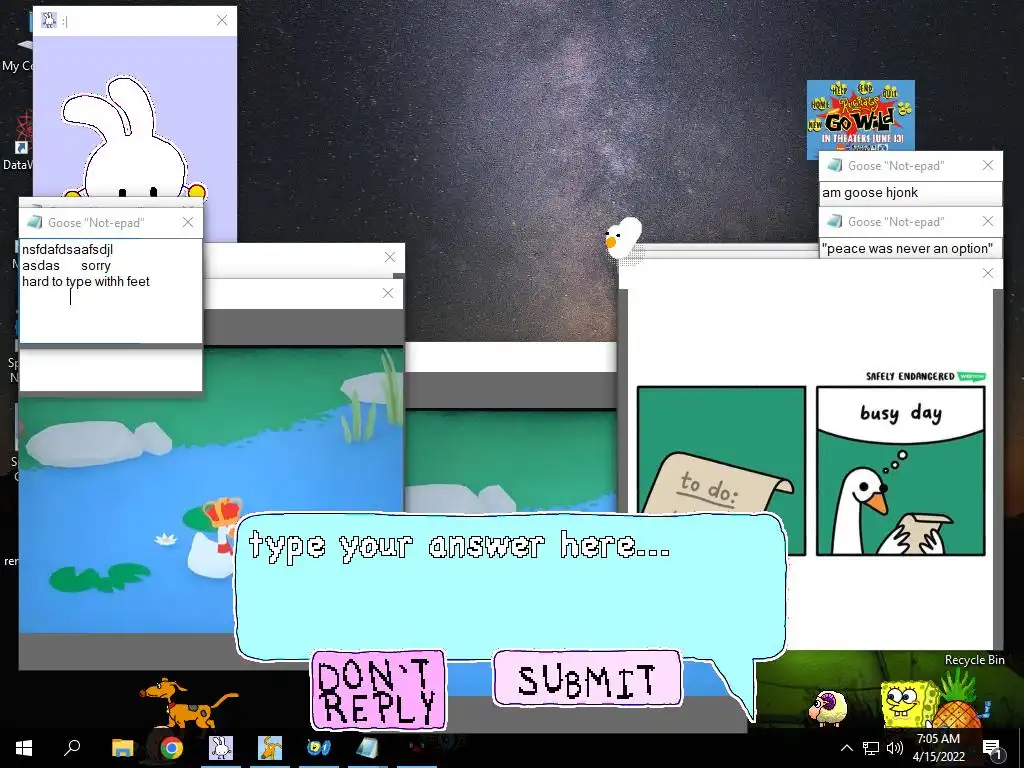This screenshot has height=768, width=1024.
Task: Close the Not-epad with 'hard to type' text
Action: tap(188, 222)
